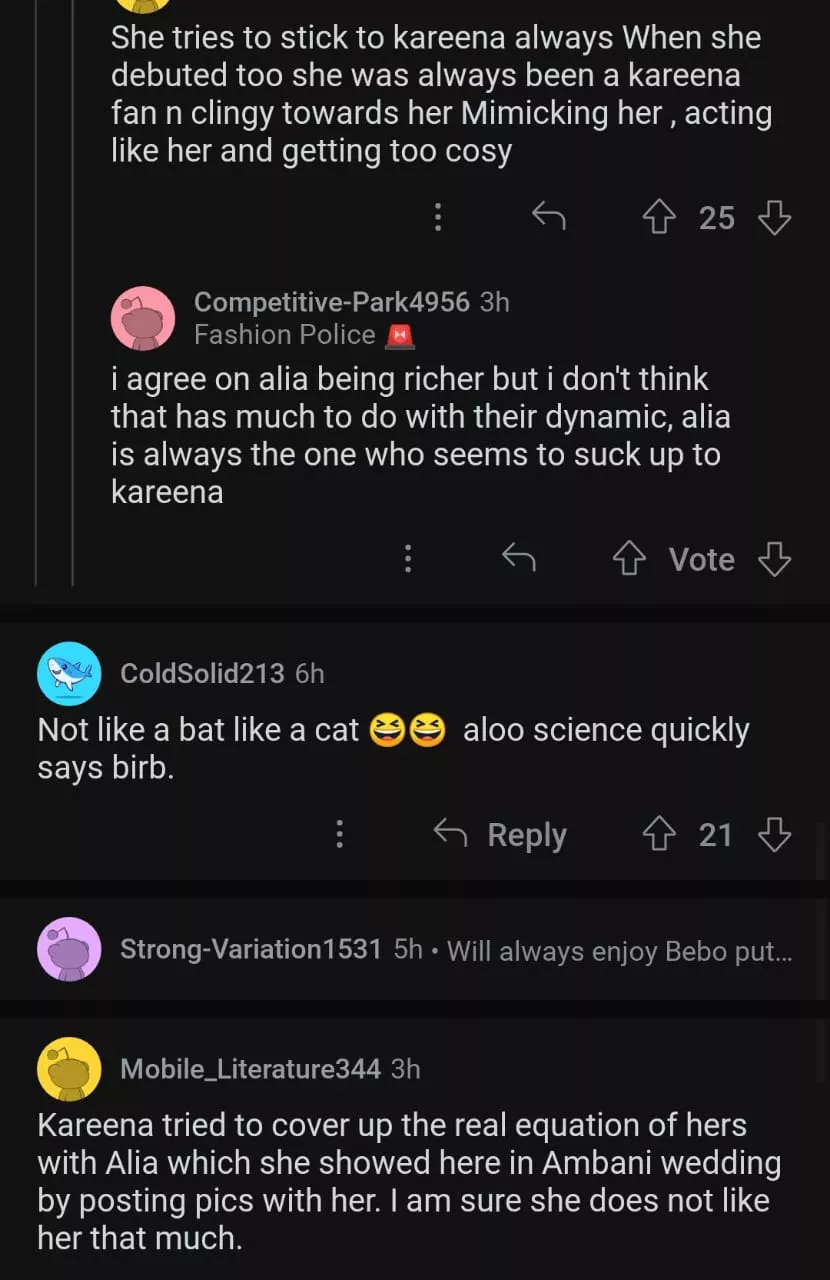Screen dimensions: 830x1280
Task: View ColdSolid213's shark avatar
Action: point(69,674)
